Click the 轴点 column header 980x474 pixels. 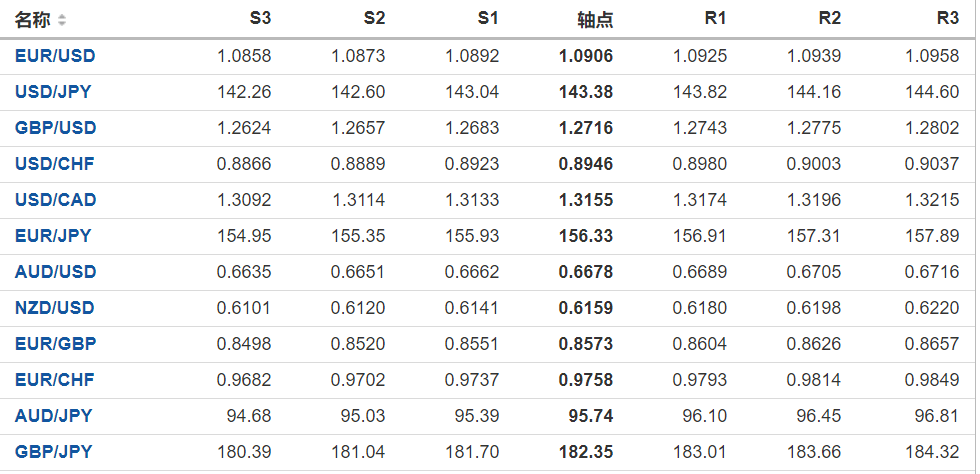point(595,20)
